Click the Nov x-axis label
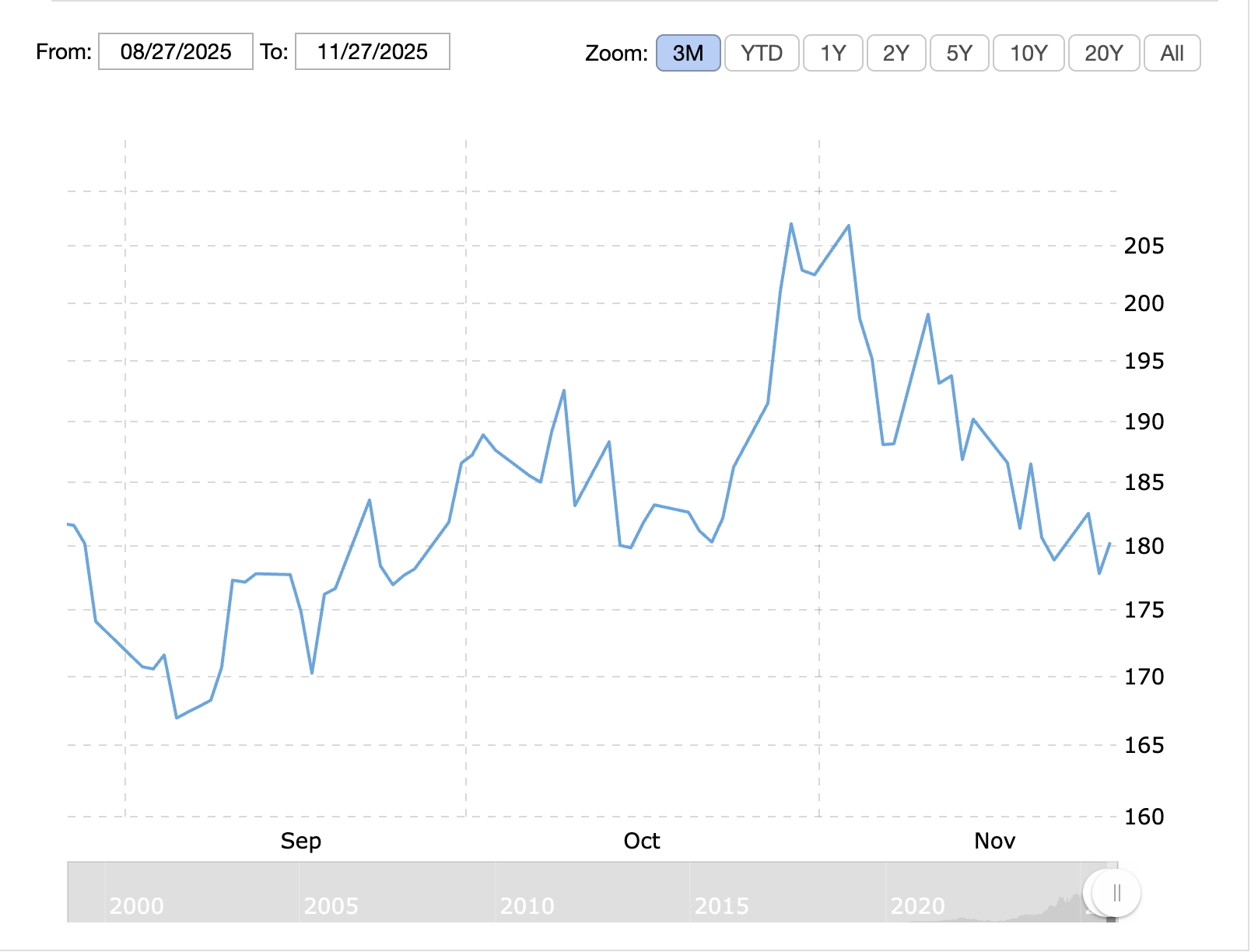The height and width of the screenshot is (952, 1251). [x=995, y=841]
